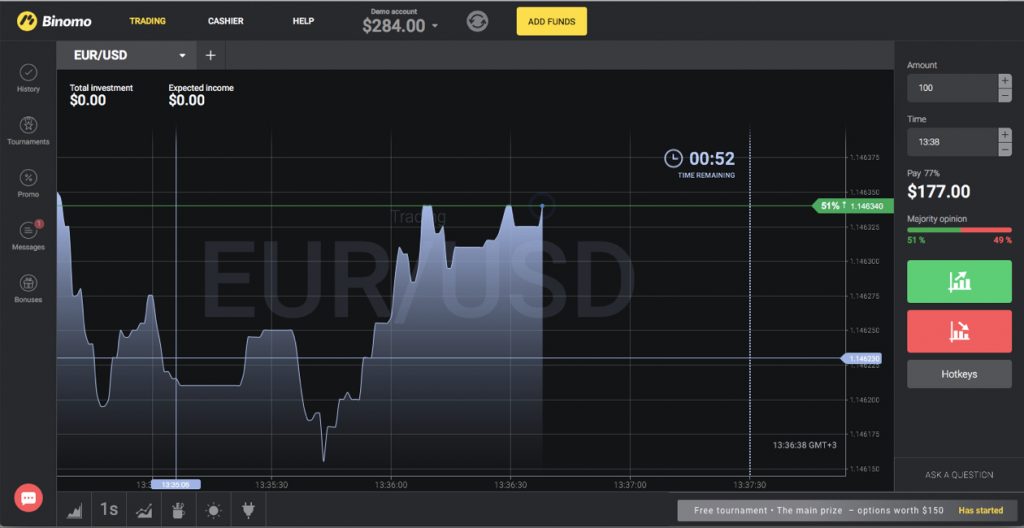1024x528 pixels.
Task: Click the Amount input field
Action: [952, 88]
